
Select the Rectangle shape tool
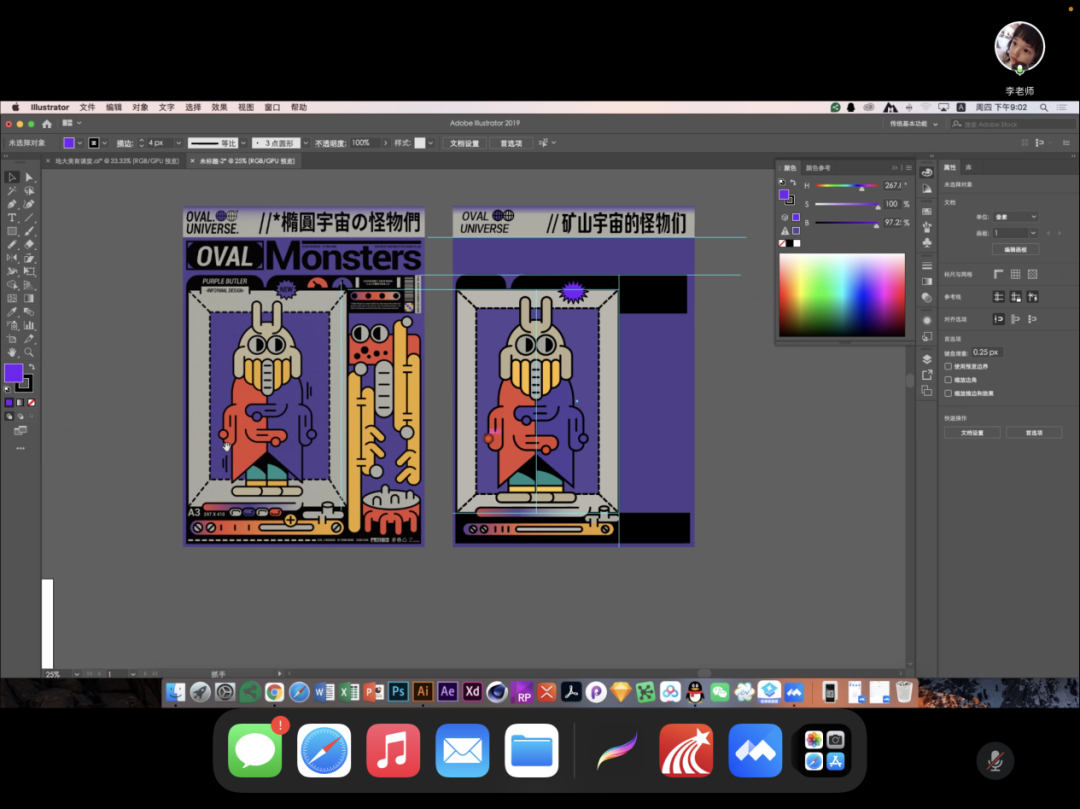12,231
